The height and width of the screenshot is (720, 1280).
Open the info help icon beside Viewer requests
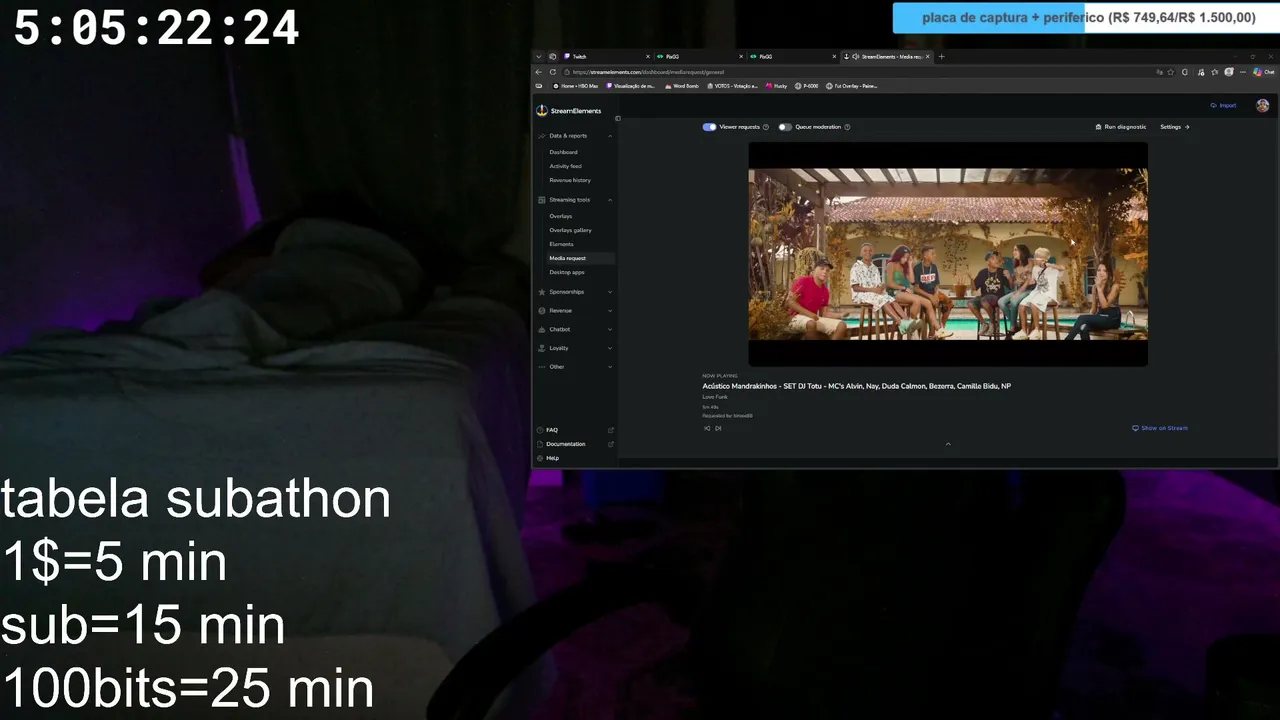[766, 127]
